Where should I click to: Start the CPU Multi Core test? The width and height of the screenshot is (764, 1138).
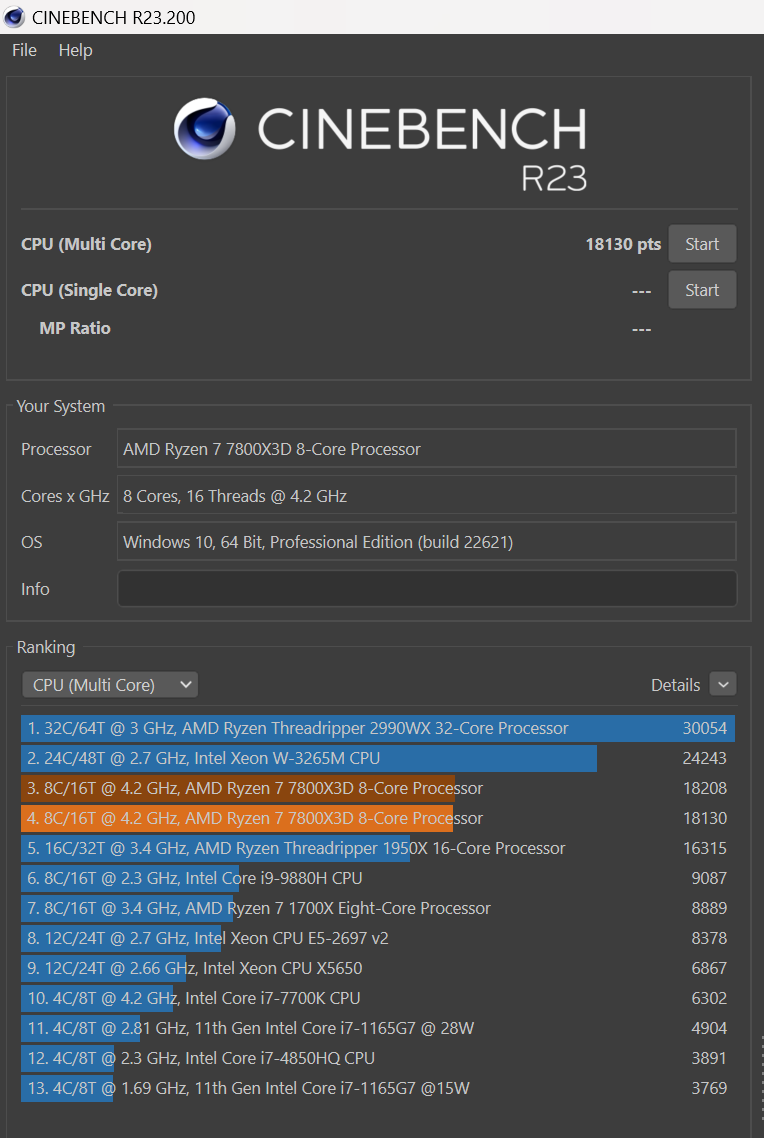click(702, 244)
